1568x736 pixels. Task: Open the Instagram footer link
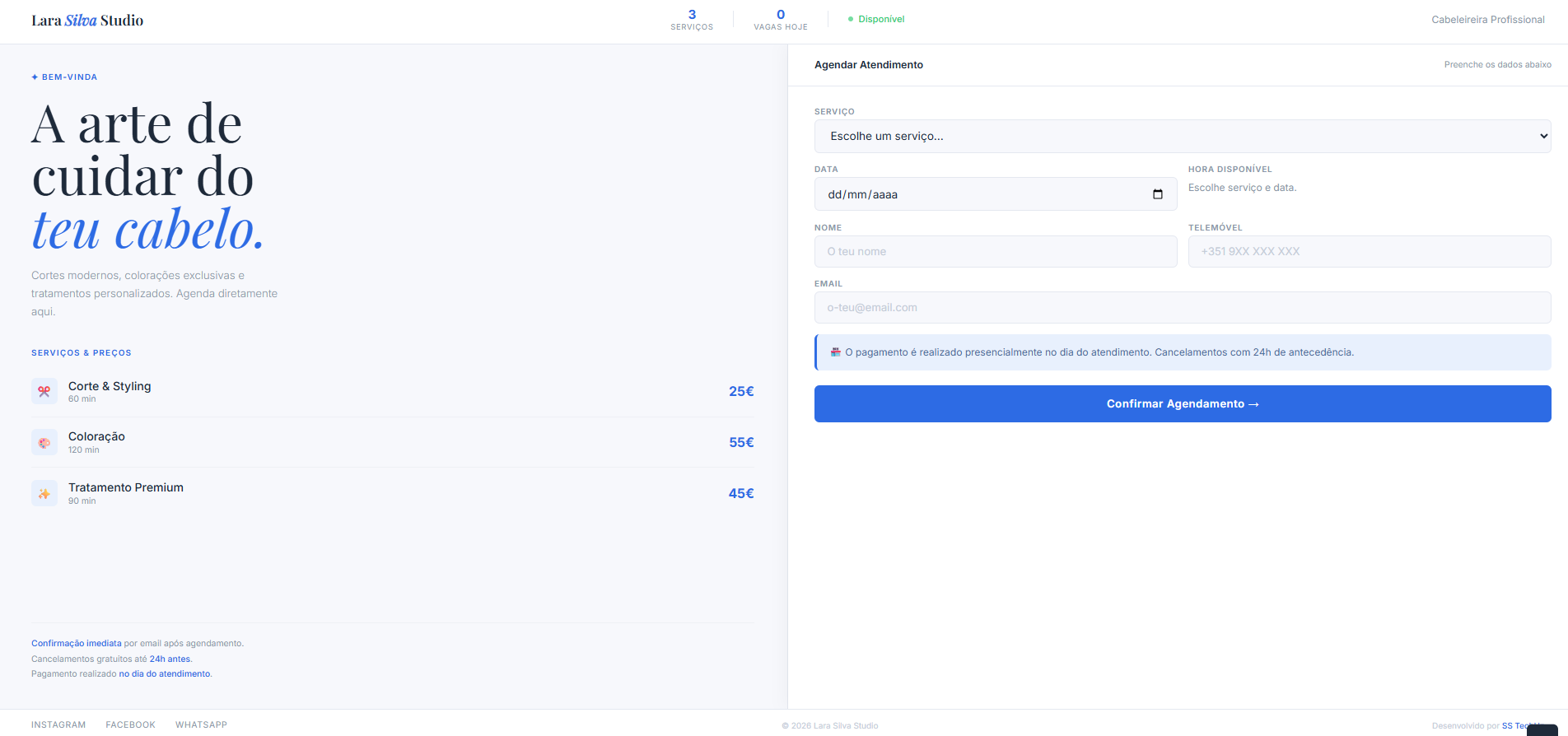[58, 724]
